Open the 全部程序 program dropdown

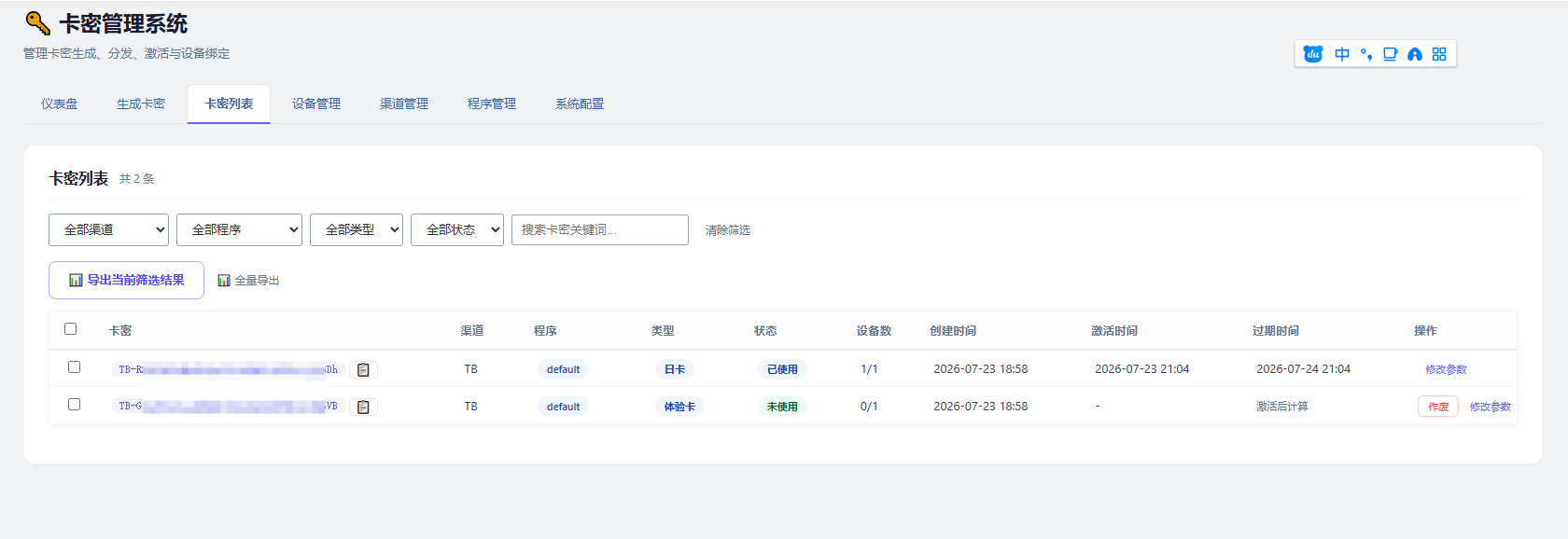point(239,229)
